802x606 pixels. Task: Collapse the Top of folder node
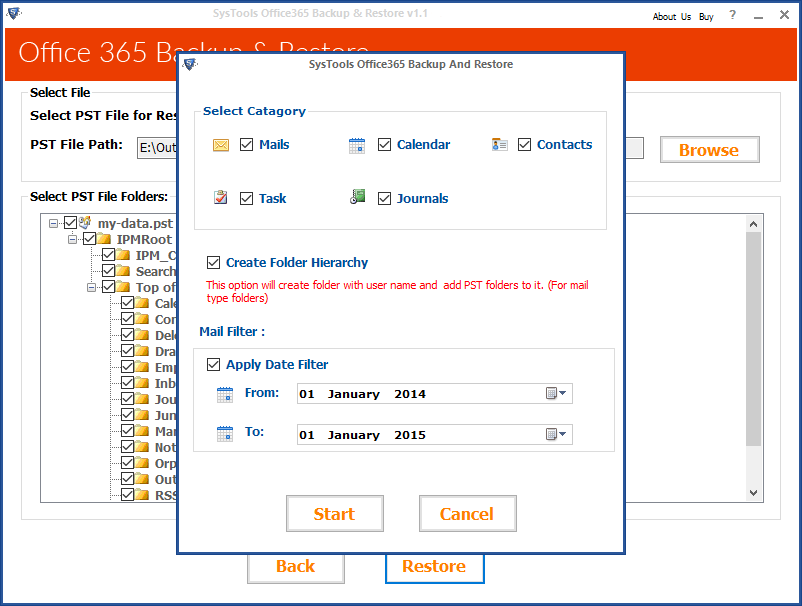pyautogui.click(x=91, y=287)
